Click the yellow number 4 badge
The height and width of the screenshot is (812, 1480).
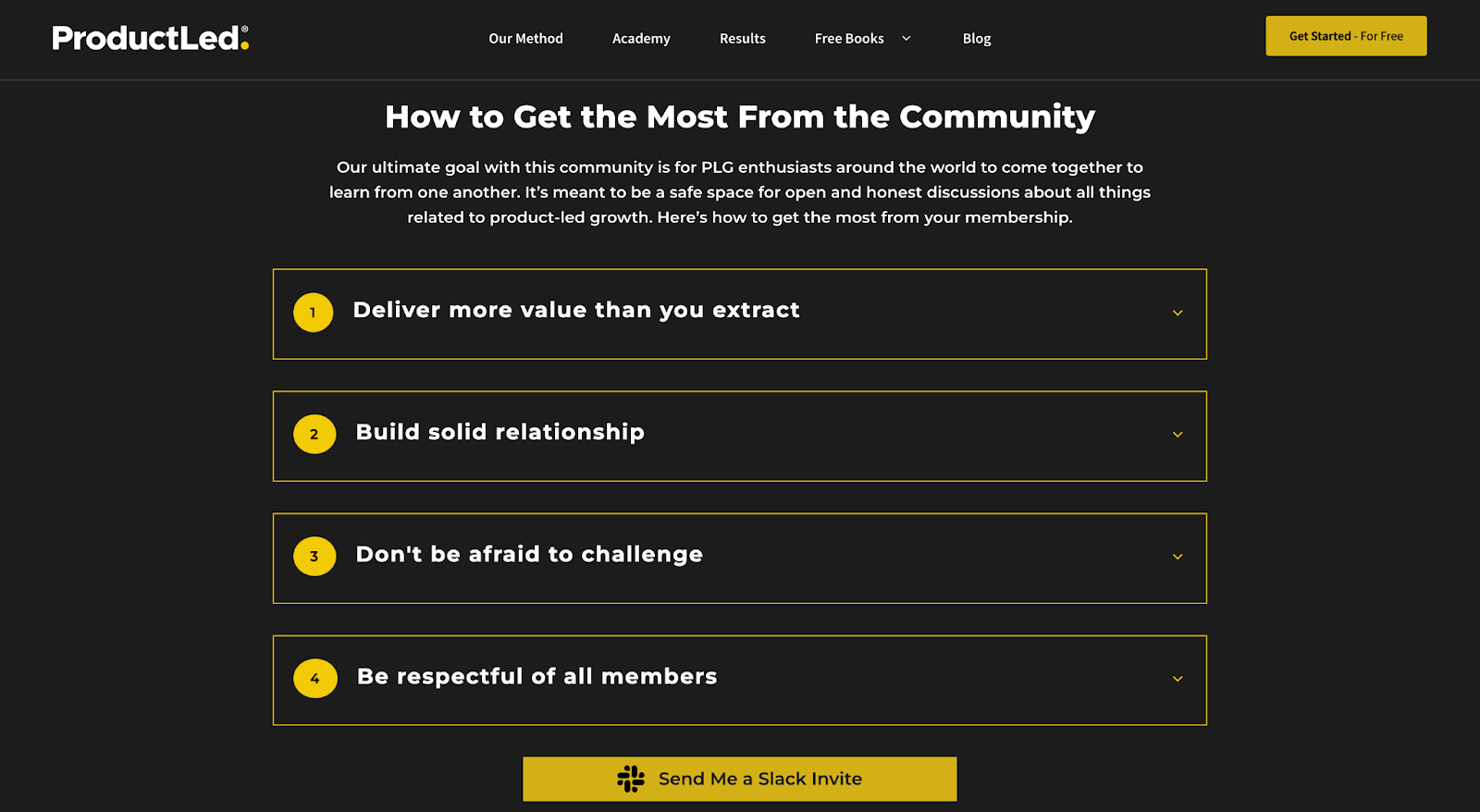click(x=315, y=679)
